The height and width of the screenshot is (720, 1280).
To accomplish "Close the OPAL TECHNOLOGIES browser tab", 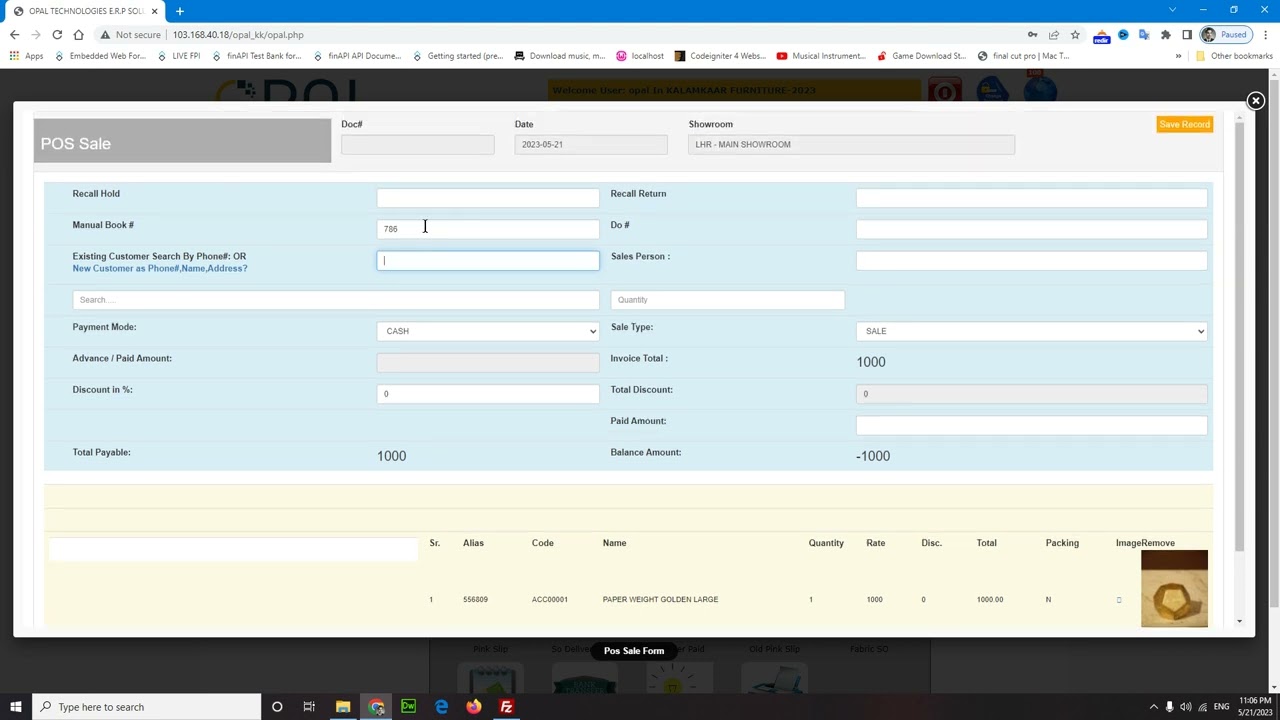I will [154, 11].
